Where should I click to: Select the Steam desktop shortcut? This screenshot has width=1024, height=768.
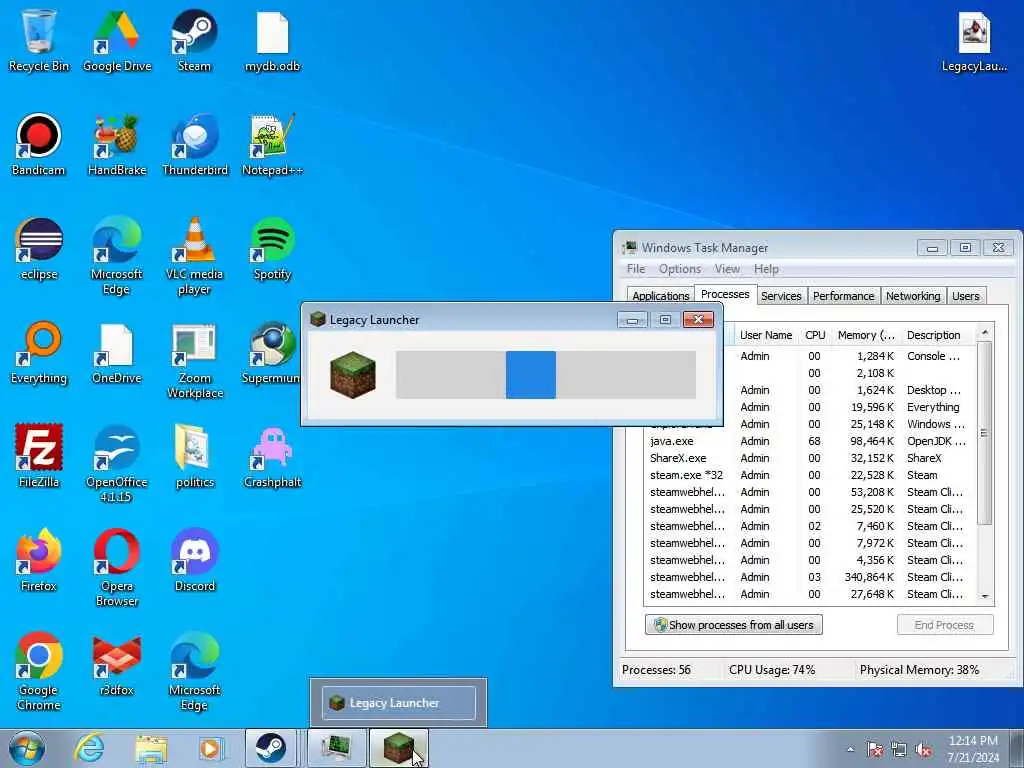195,40
